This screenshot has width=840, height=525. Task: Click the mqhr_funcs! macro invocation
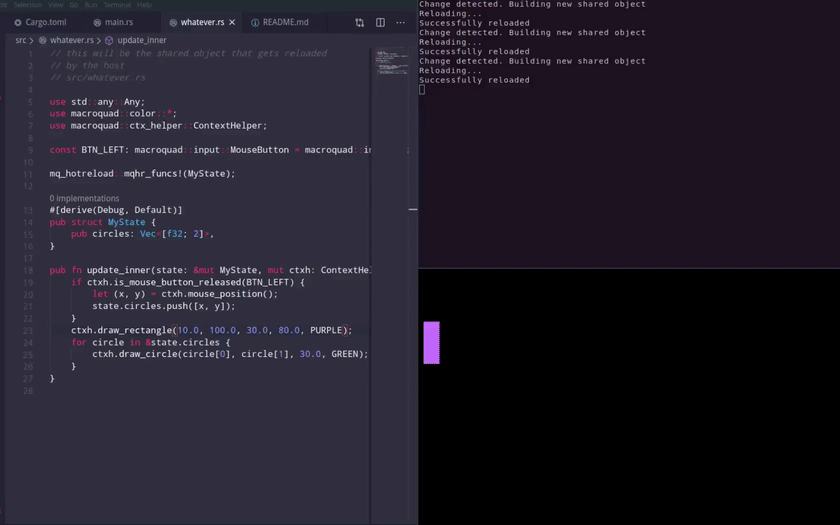click(153, 174)
